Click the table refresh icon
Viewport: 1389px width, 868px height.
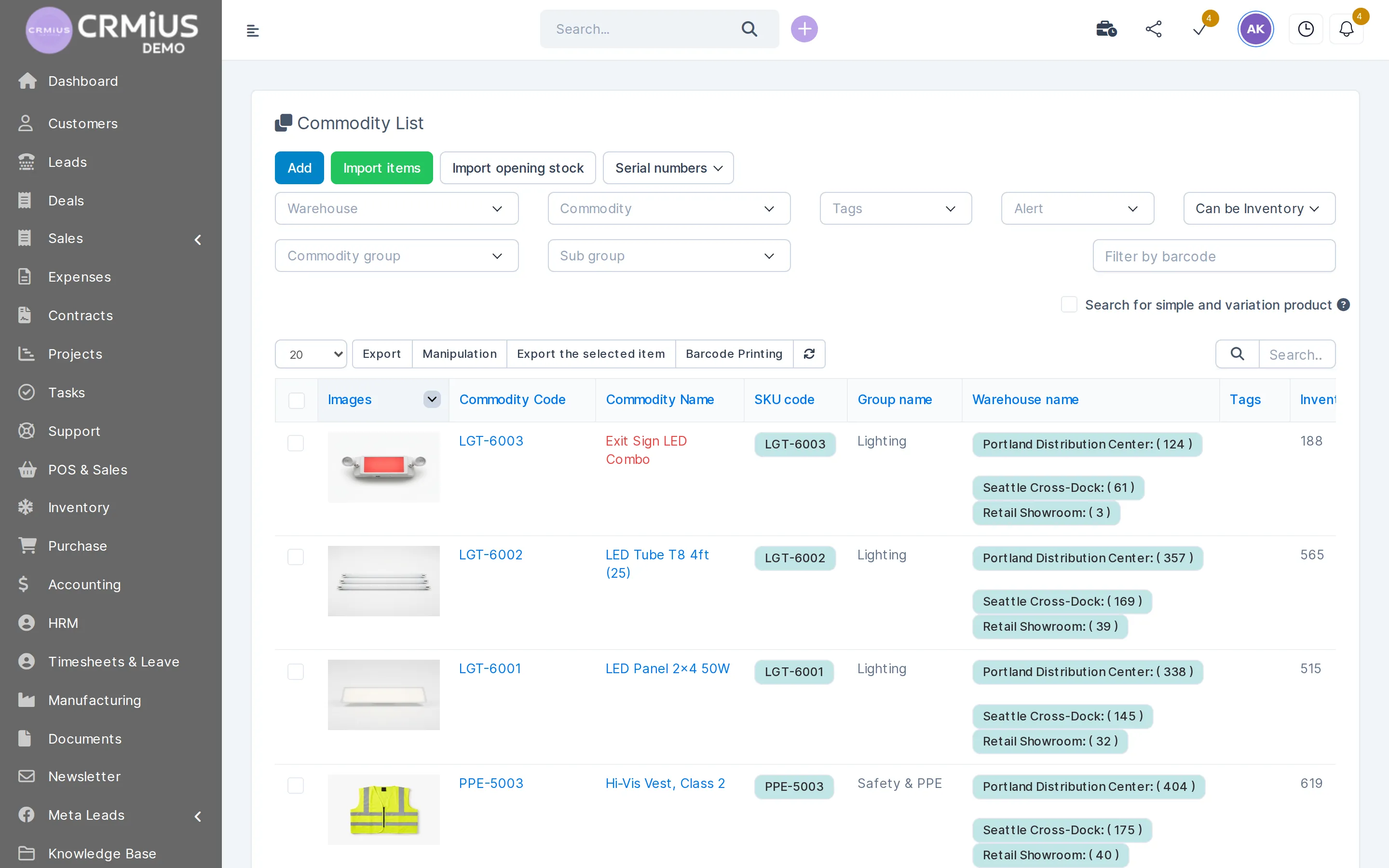click(809, 353)
